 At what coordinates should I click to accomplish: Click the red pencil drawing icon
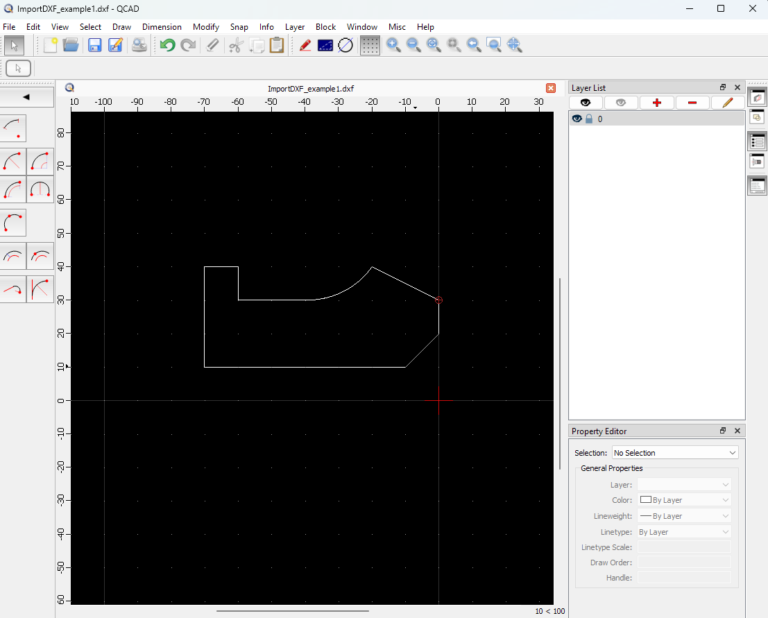305,45
